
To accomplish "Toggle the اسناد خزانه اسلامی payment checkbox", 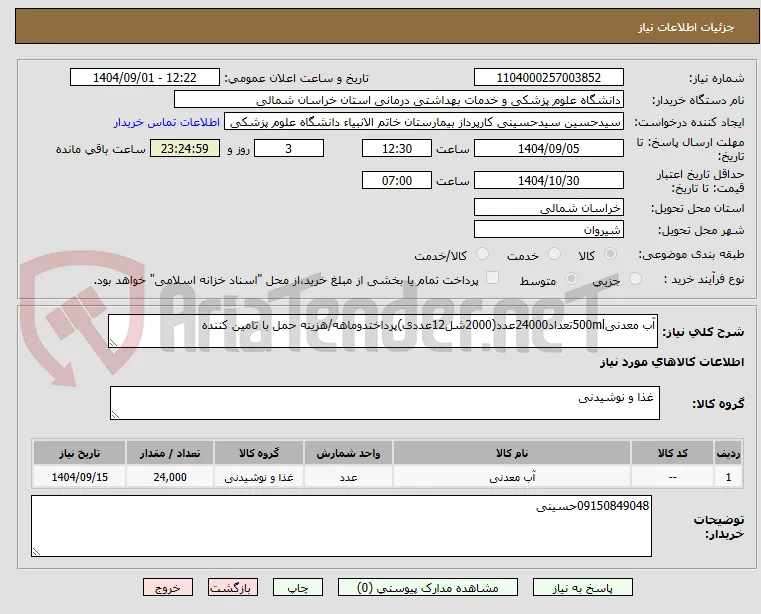I will pyautogui.click(x=492, y=278).
